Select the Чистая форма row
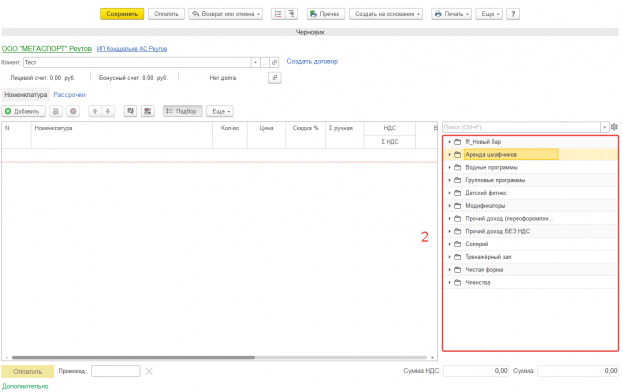This screenshot has height=392, width=623. pyautogui.click(x=530, y=270)
